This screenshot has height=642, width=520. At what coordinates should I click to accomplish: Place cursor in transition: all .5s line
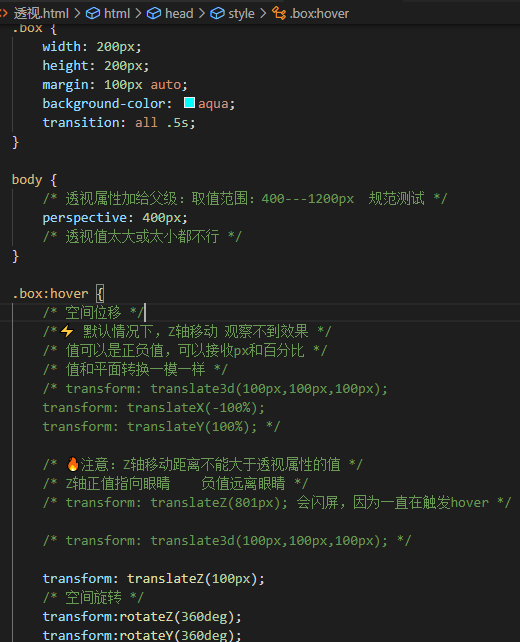(x=119, y=122)
